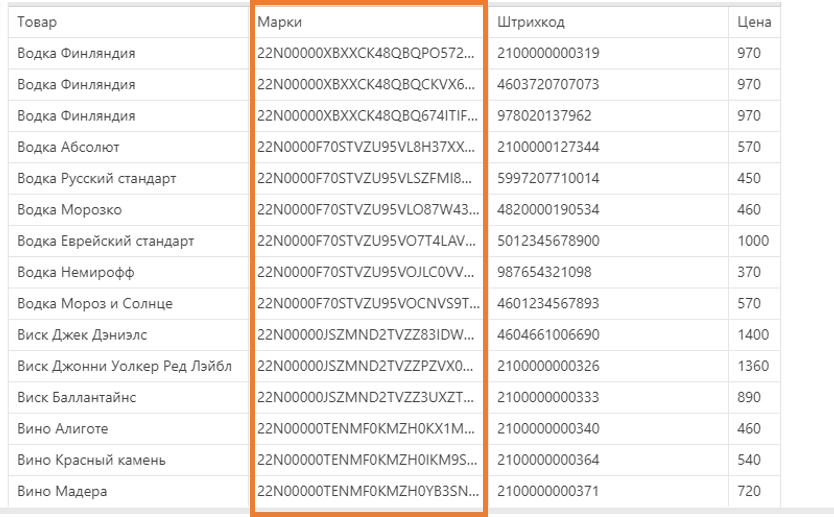The width and height of the screenshot is (834, 517).
Task: Click mark 22N0000F70STVZU95VLSZFMI8...
Action: coord(364,178)
